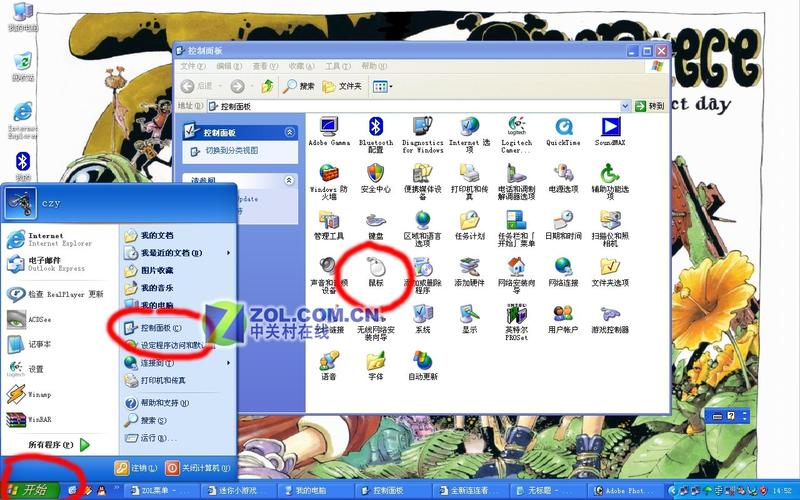
Task: Open Diagnostics for Windows icon
Action: (422, 135)
